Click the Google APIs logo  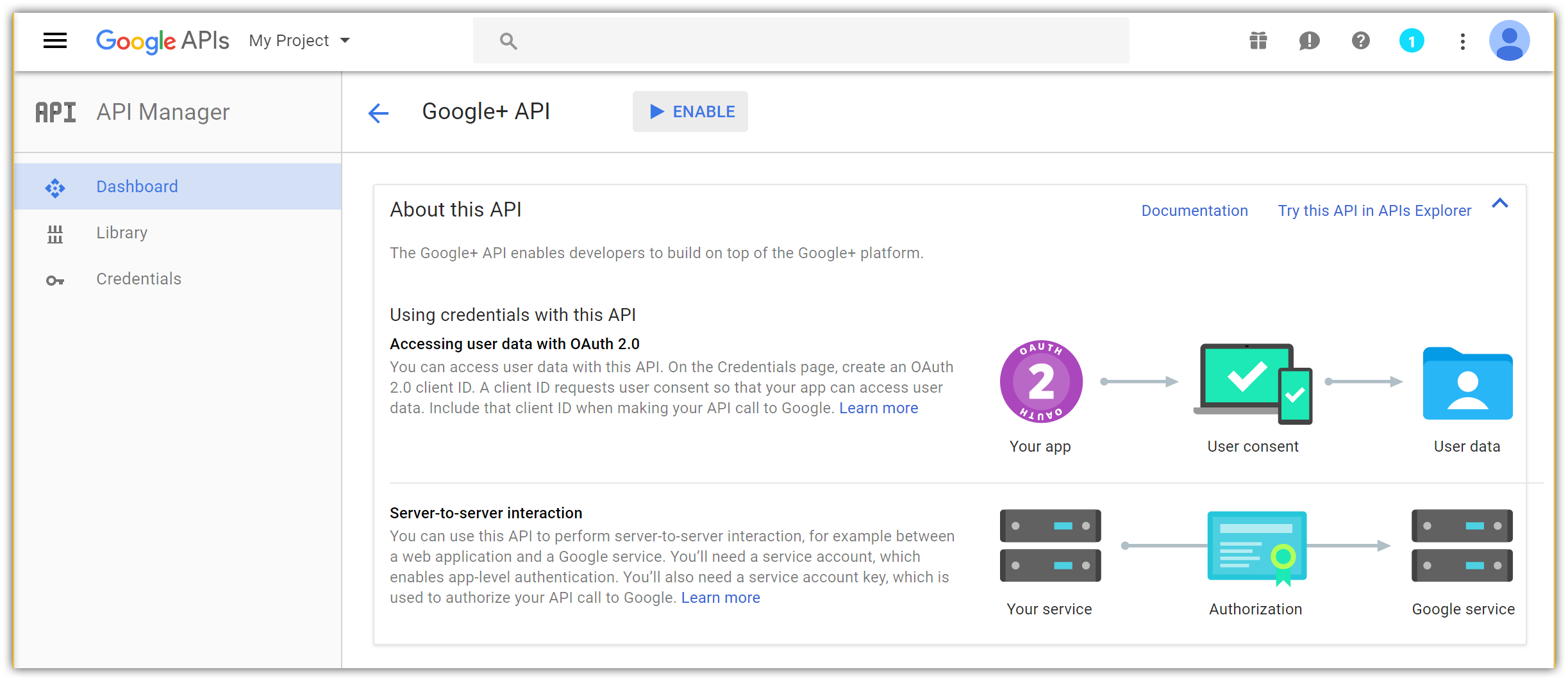point(162,41)
